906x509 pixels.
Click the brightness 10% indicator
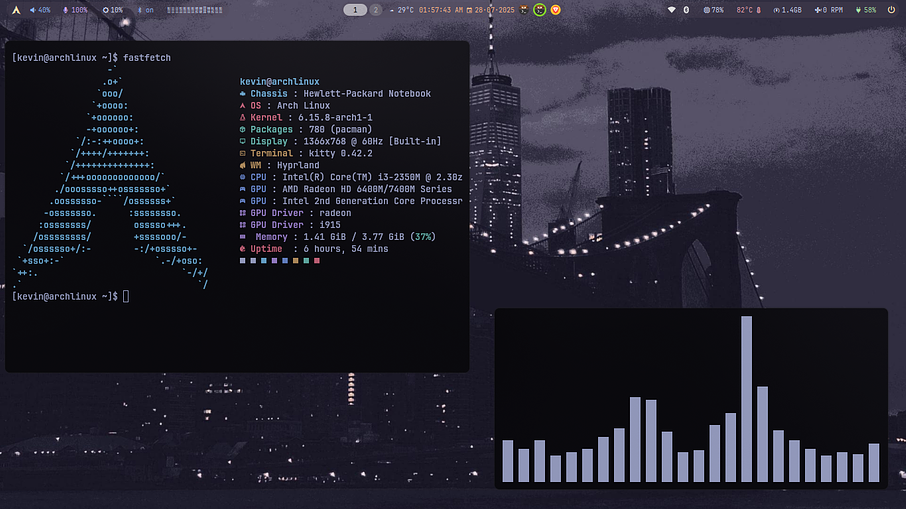click(111, 10)
